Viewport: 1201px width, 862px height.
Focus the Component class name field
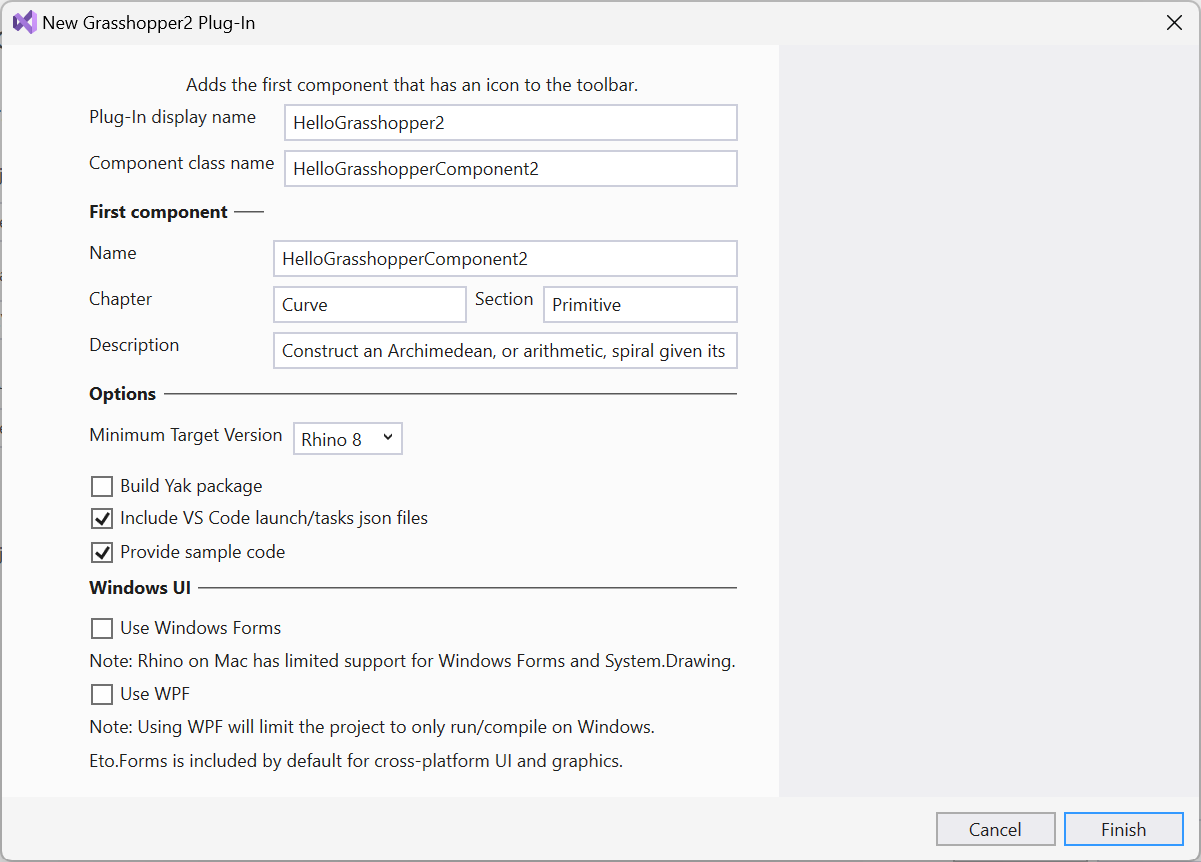[x=511, y=169]
